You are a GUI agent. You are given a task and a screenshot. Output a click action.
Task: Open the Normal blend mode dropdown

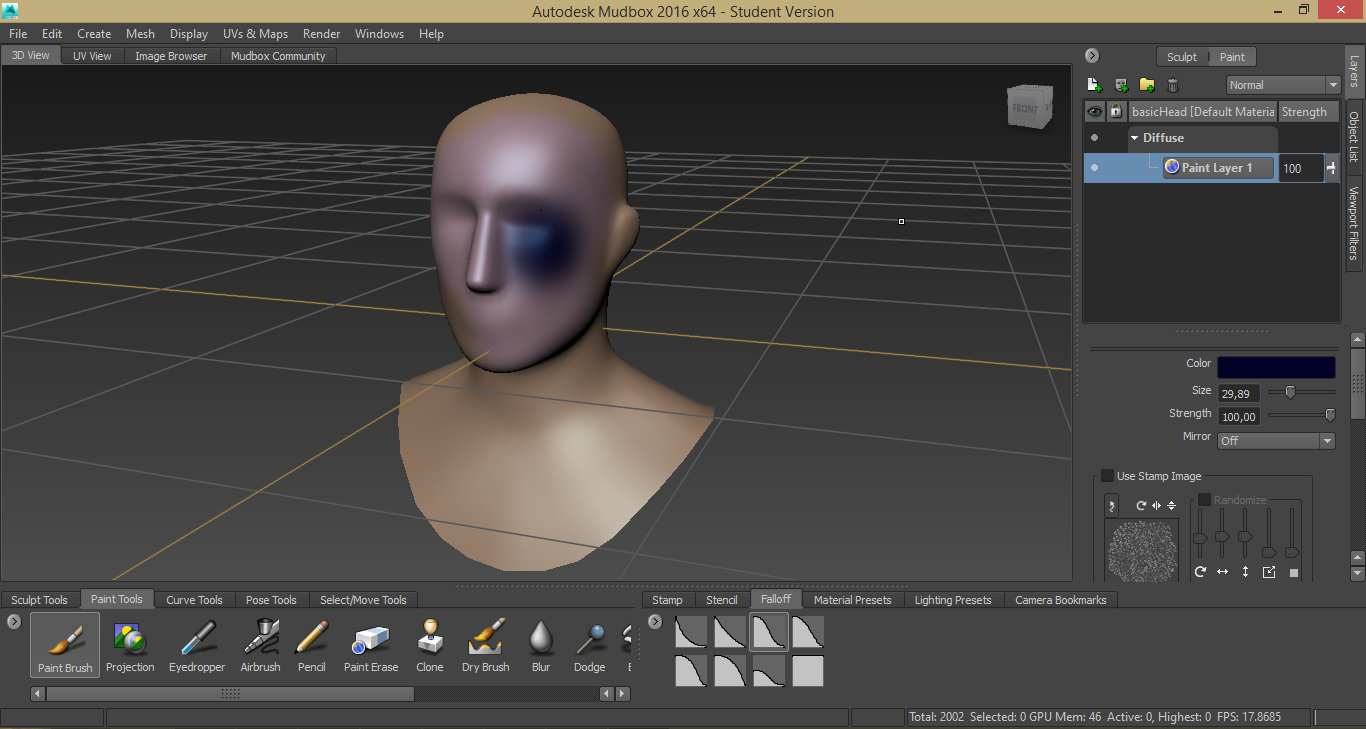(x=1282, y=85)
